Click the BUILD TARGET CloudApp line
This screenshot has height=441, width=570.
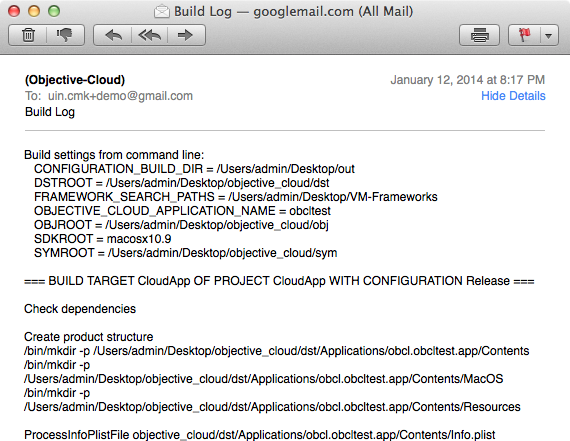click(279, 281)
